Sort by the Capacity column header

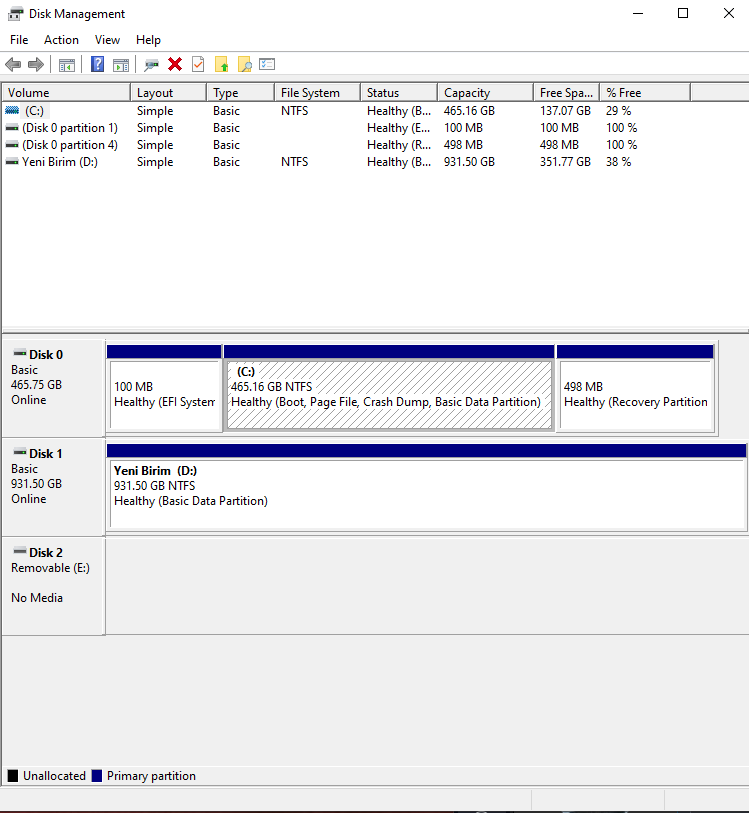(x=486, y=93)
